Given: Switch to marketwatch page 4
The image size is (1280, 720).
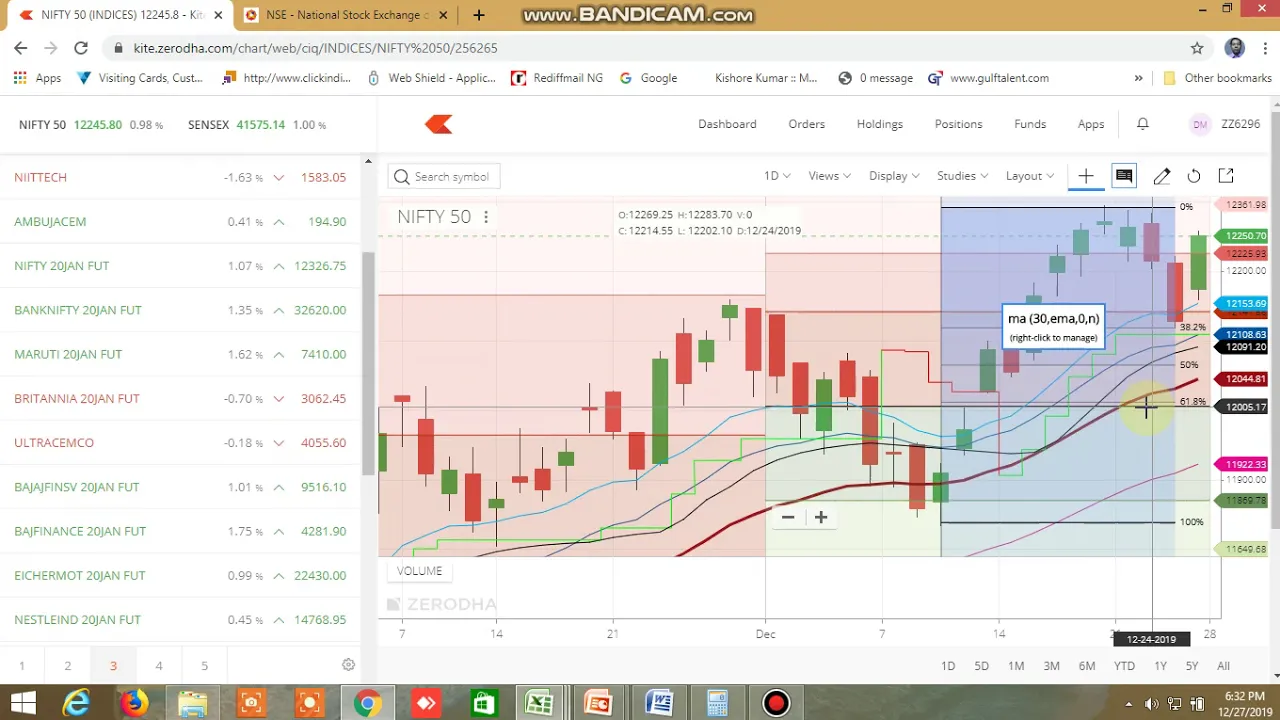Looking at the screenshot, I should point(158,666).
